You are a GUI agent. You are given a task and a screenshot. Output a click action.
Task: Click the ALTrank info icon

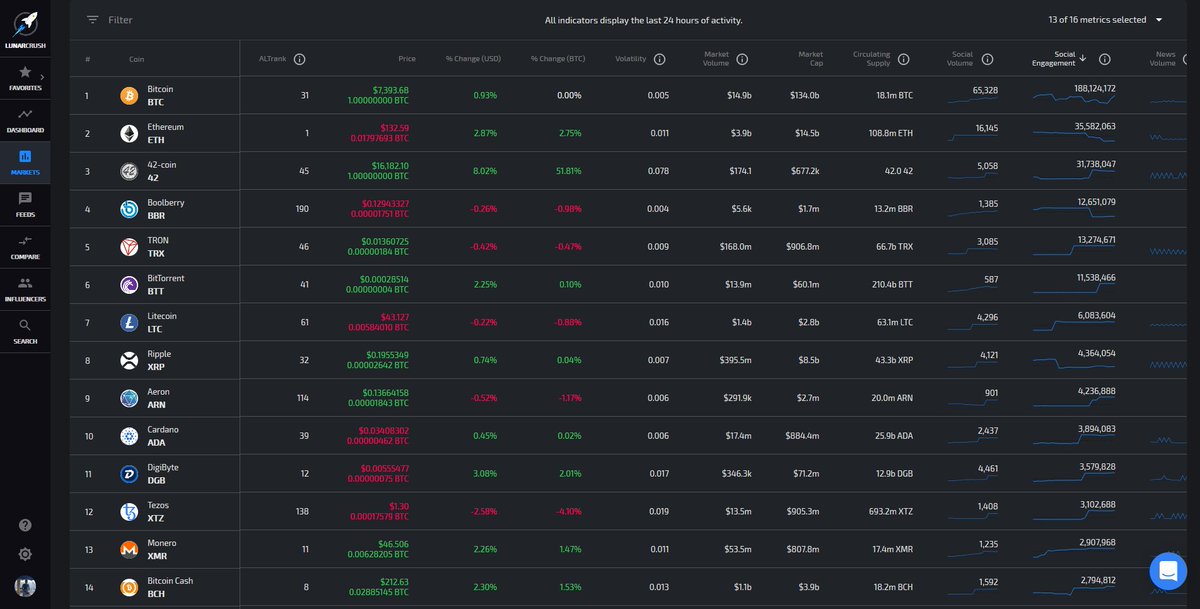(300, 59)
